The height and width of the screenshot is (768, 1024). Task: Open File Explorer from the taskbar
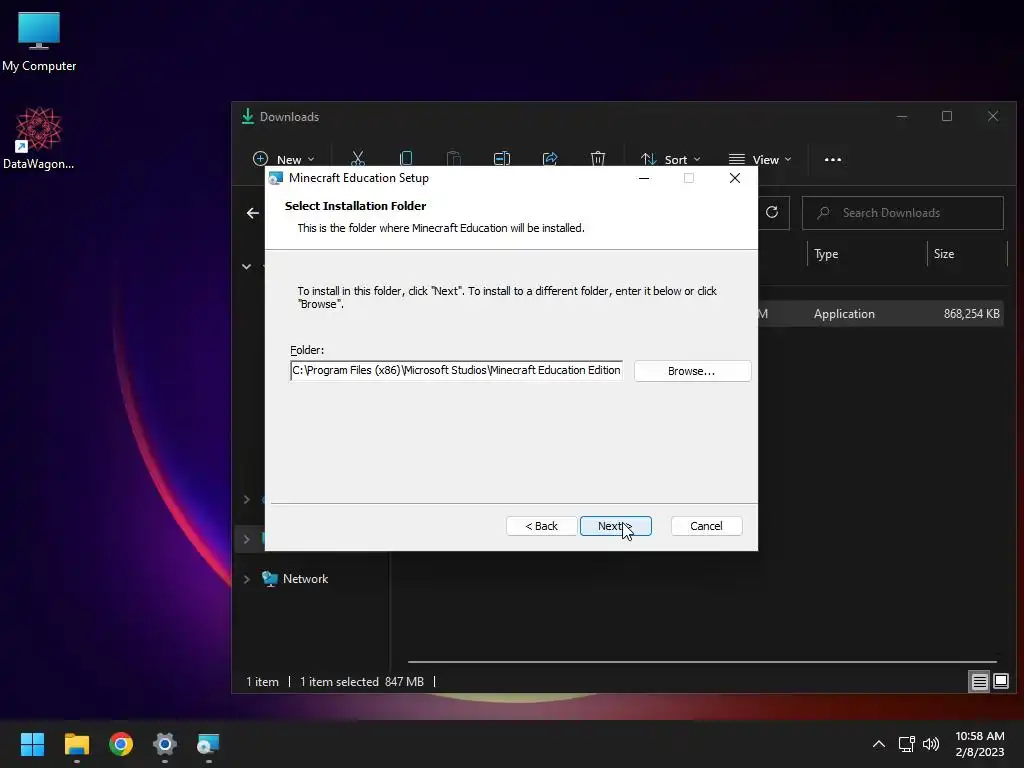point(76,744)
